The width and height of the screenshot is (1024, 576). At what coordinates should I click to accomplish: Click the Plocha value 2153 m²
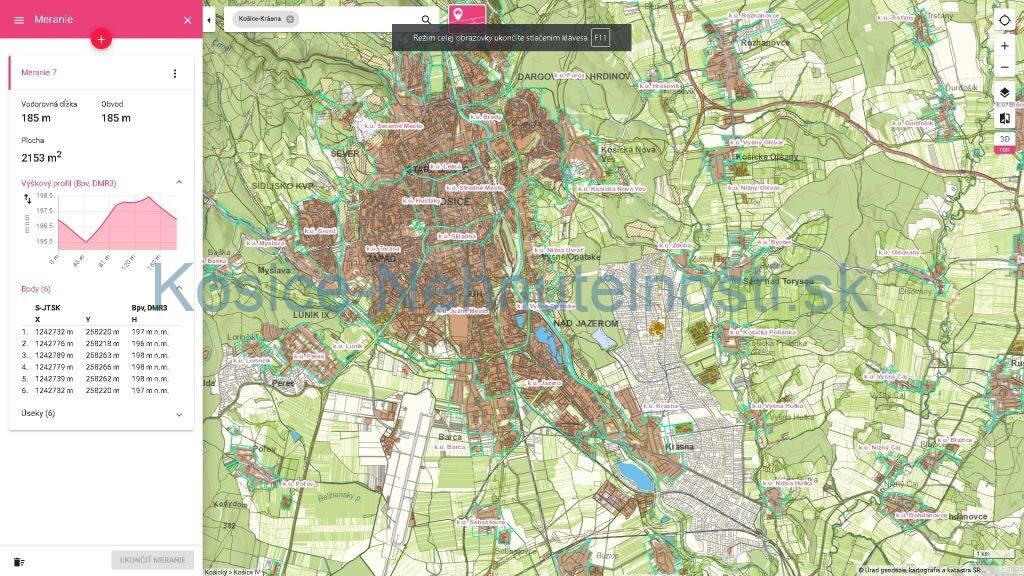41,157
